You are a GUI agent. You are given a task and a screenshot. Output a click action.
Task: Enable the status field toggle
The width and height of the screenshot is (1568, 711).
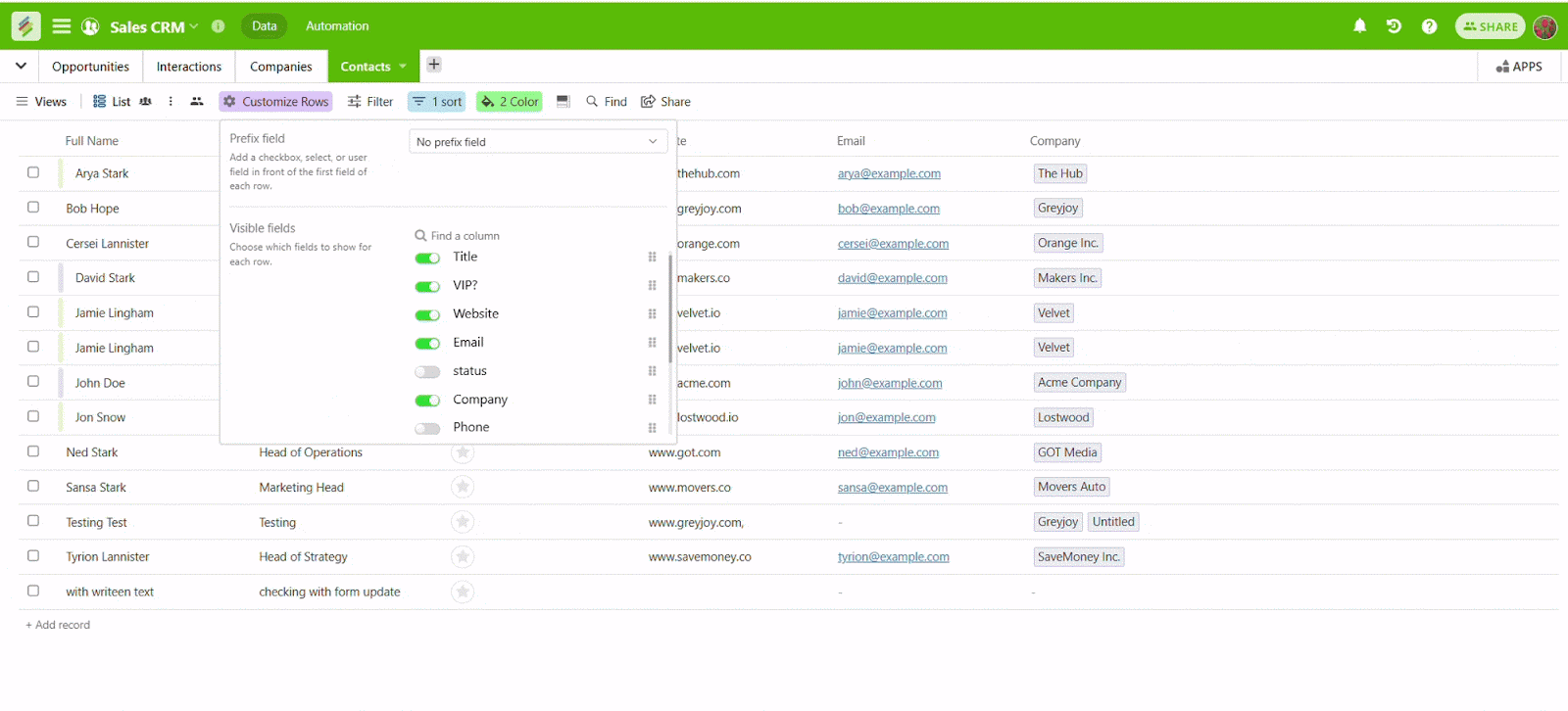427,372
